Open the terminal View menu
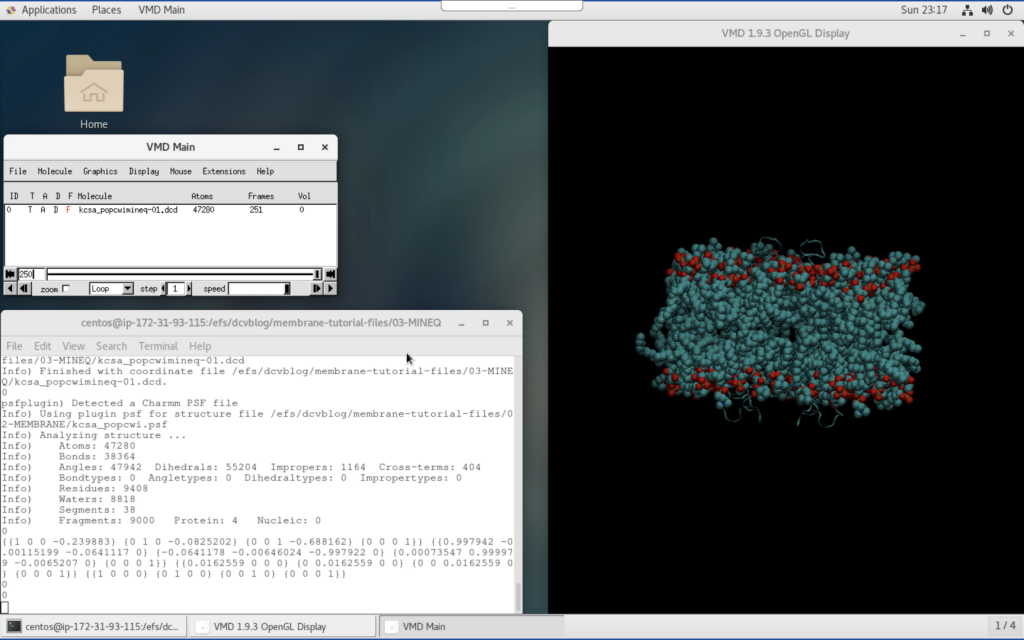Screen dimensions: 1024x640 [x=73, y=346]
